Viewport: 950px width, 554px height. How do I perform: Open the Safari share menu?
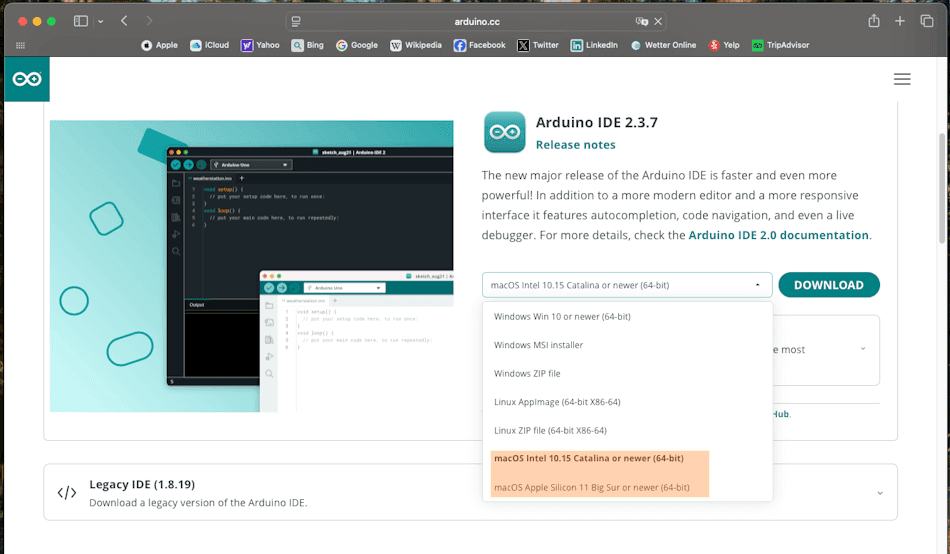pos(874,21)
